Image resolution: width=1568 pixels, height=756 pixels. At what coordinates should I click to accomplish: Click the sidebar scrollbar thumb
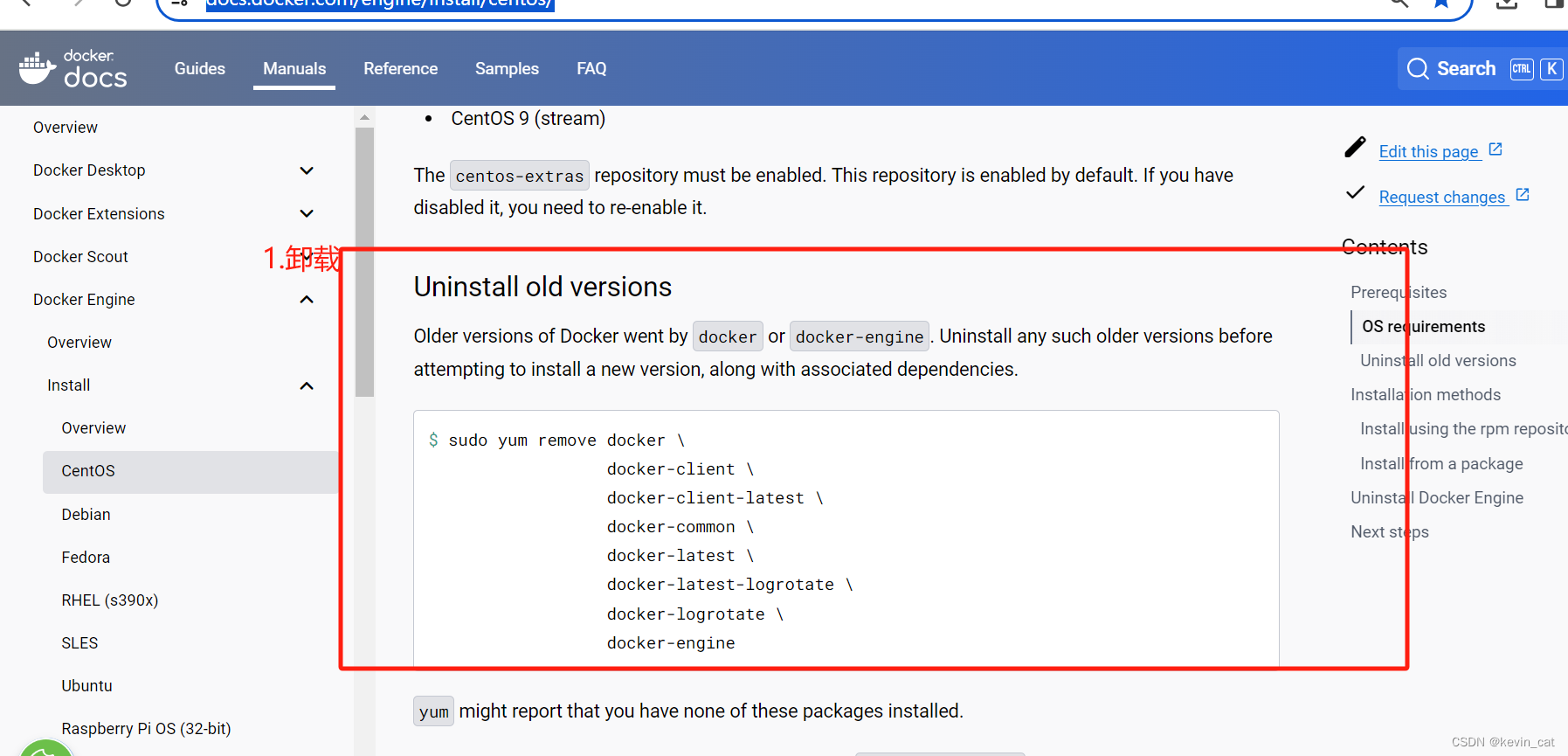[364, 262]
